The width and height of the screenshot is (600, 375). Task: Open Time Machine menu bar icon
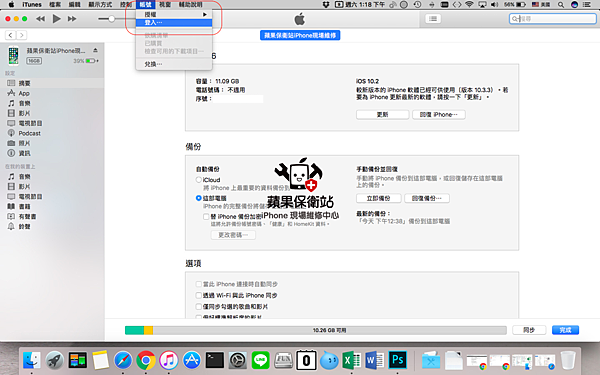[x=417, y=5]
